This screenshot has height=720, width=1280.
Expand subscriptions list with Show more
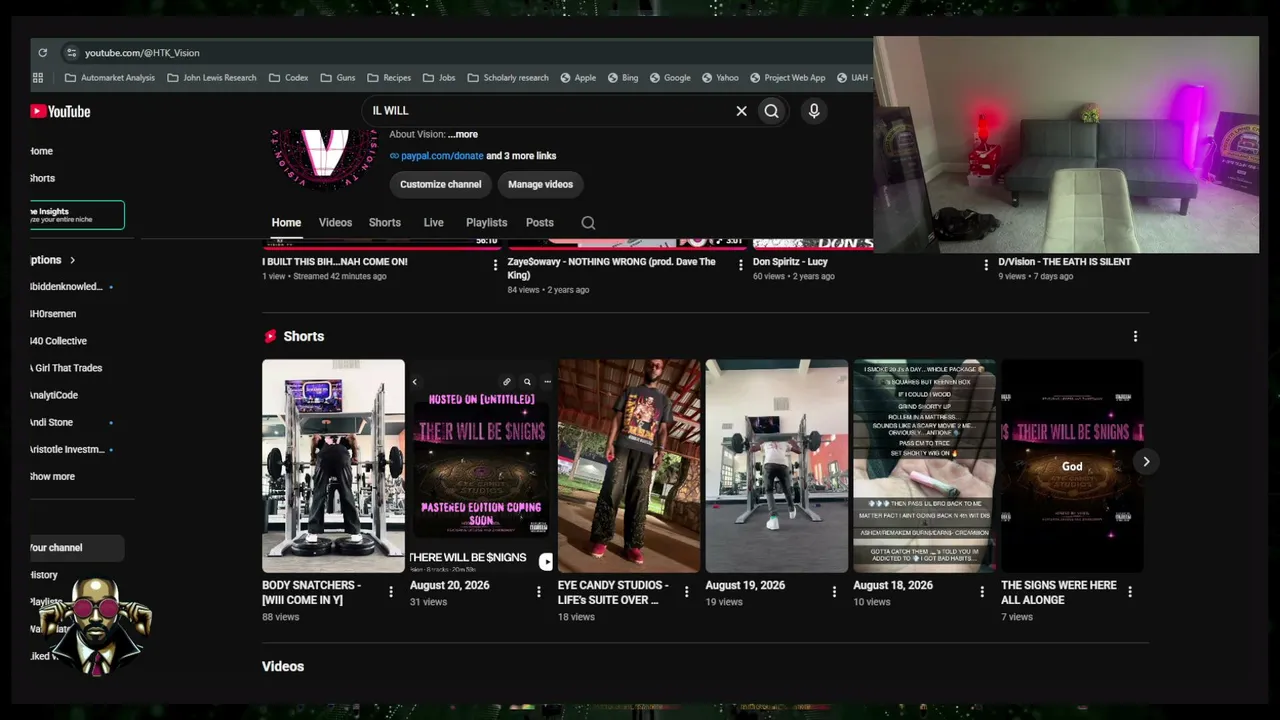pyautogui.click(x=52, y=477)
